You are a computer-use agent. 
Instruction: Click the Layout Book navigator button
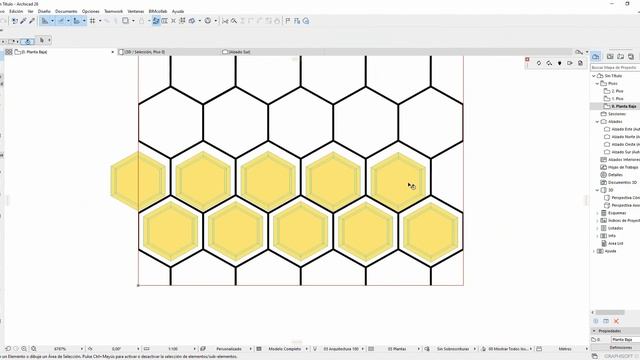pos(620,56)
